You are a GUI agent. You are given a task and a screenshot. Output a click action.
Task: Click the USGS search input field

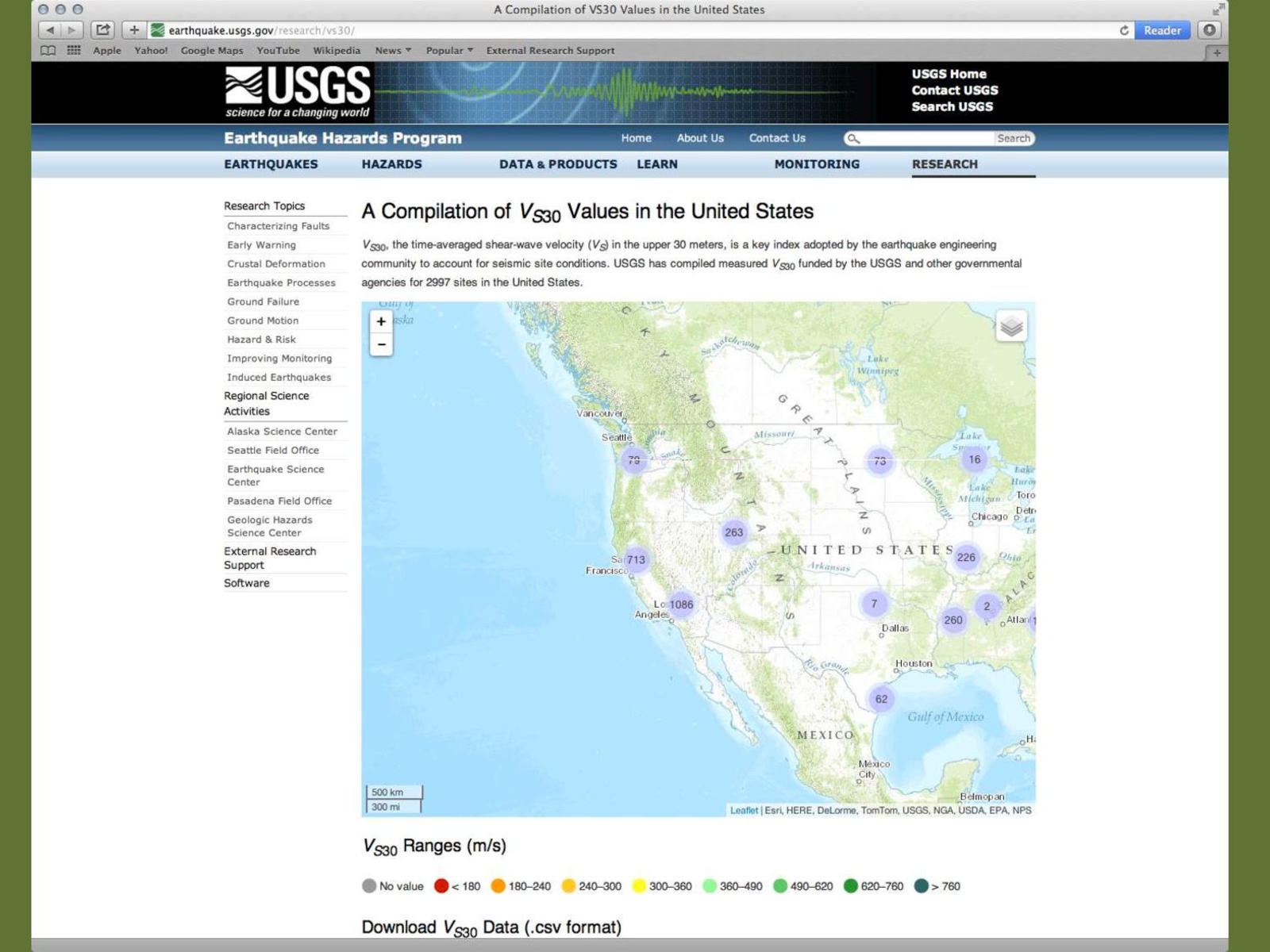(x=926, y=138)
